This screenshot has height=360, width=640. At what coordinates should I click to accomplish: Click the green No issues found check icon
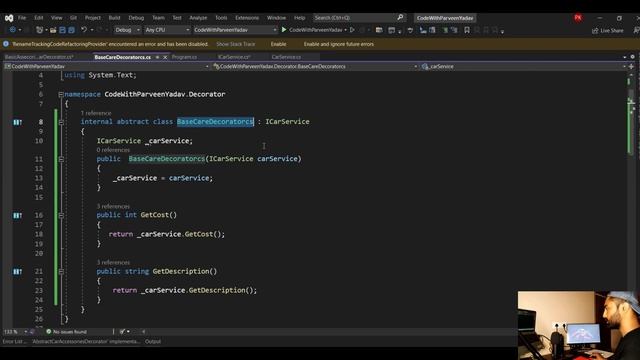(49, 331)
